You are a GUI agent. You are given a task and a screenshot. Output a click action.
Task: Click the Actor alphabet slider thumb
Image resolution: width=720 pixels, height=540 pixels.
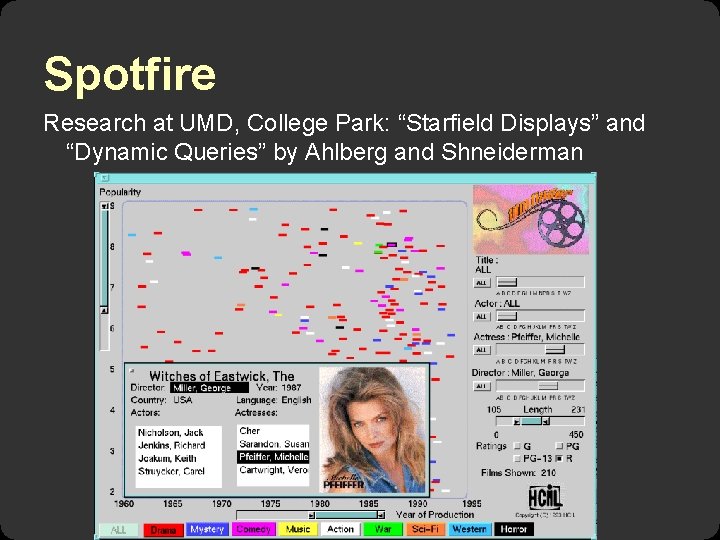click(x=507, y=316)
